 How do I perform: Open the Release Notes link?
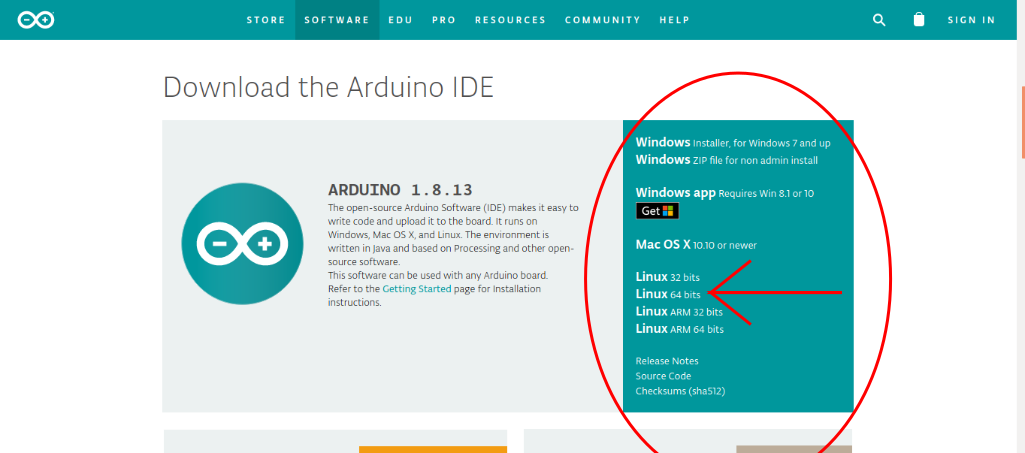point(667,361)
